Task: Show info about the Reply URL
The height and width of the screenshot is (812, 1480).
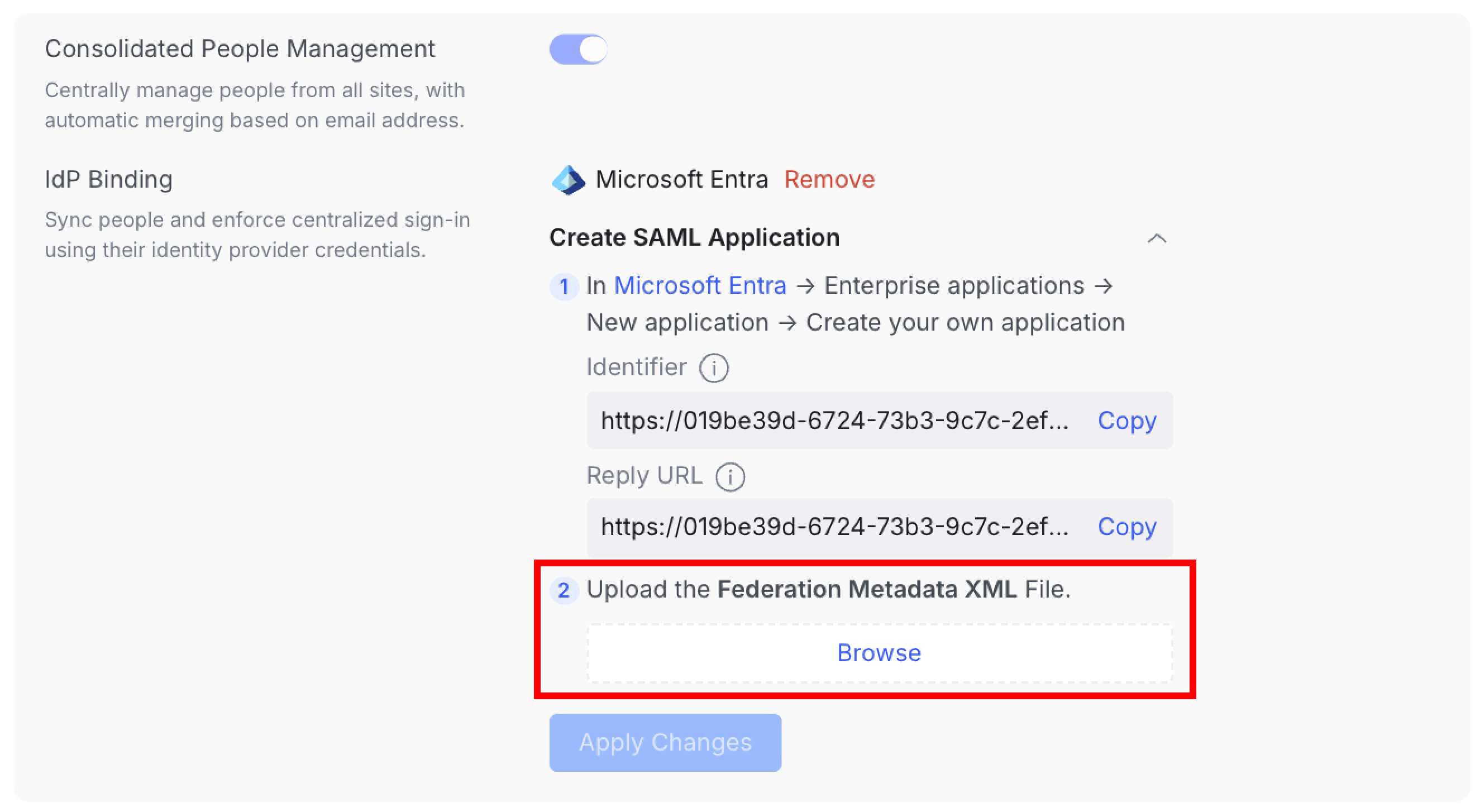Action: coord(729,476)
